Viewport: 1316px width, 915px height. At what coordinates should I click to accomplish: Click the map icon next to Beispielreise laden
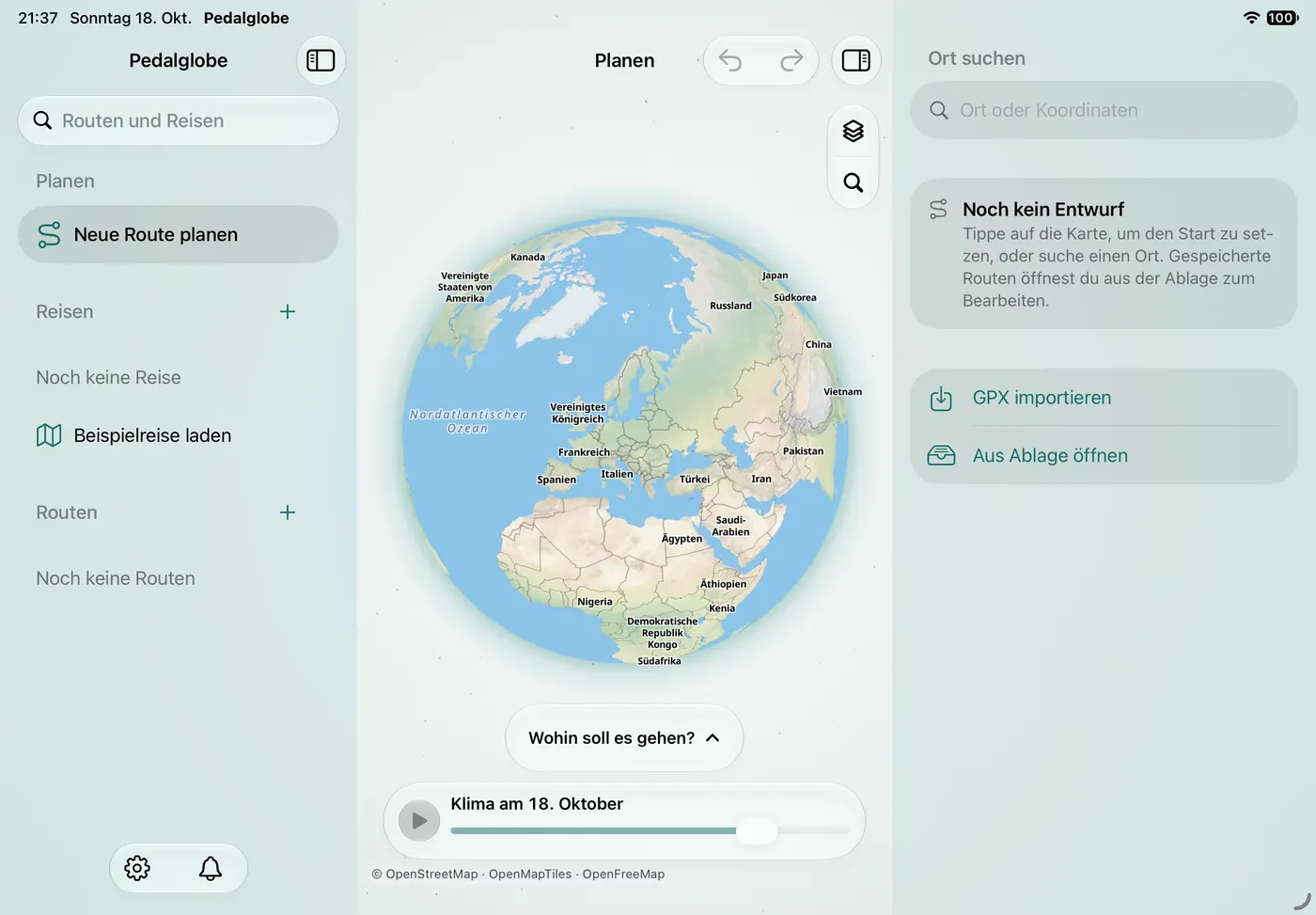[49, 435]
